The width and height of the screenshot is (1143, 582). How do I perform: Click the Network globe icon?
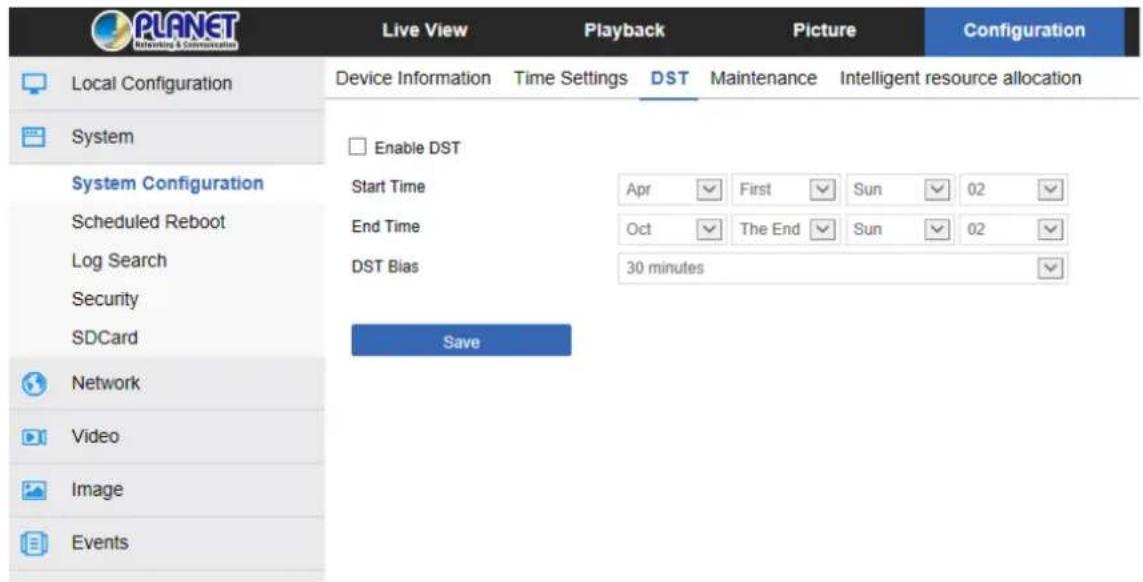click(x=34, y=384)
